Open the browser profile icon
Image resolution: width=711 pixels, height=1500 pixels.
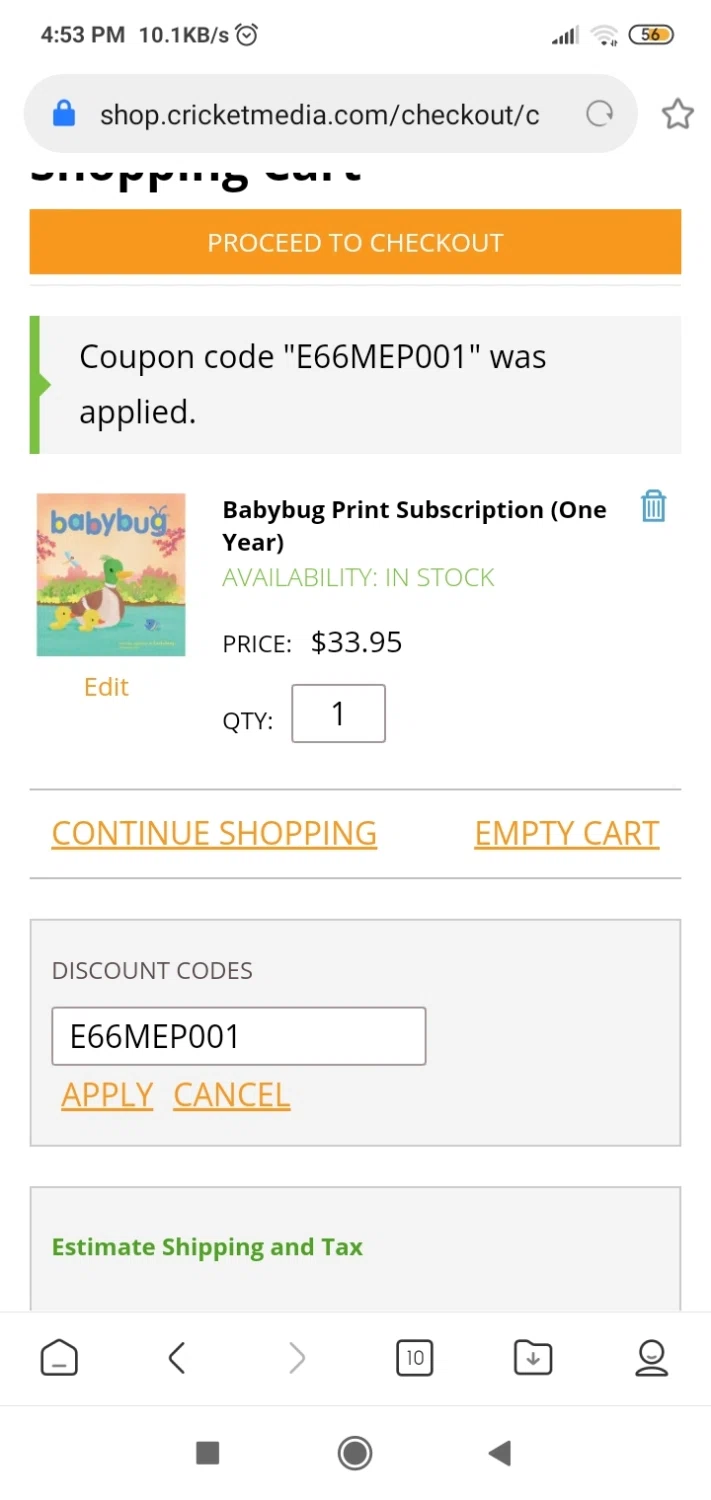[651, 1357]
